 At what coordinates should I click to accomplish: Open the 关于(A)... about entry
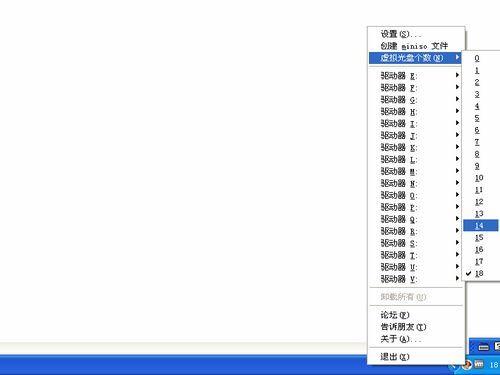[x=416, y=339]
